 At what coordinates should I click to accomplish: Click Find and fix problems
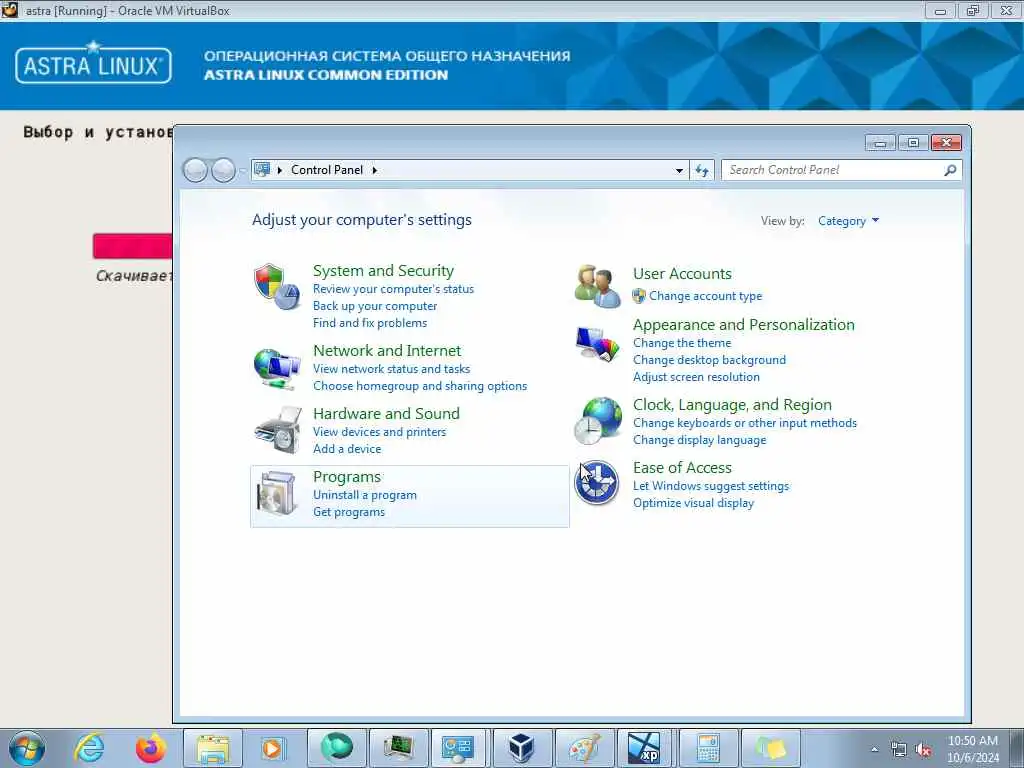pos(370,323)
